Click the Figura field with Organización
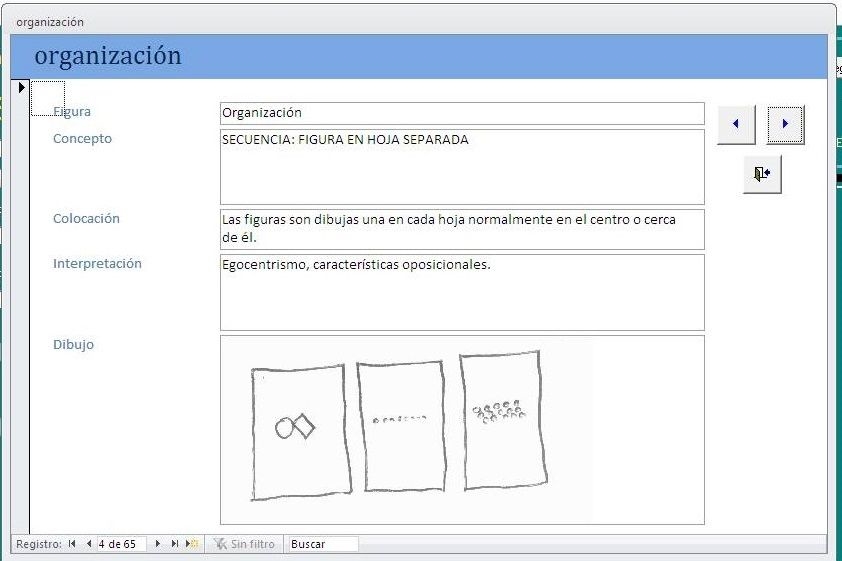Viewport: 842px width, 561px height. coord(462,113)
